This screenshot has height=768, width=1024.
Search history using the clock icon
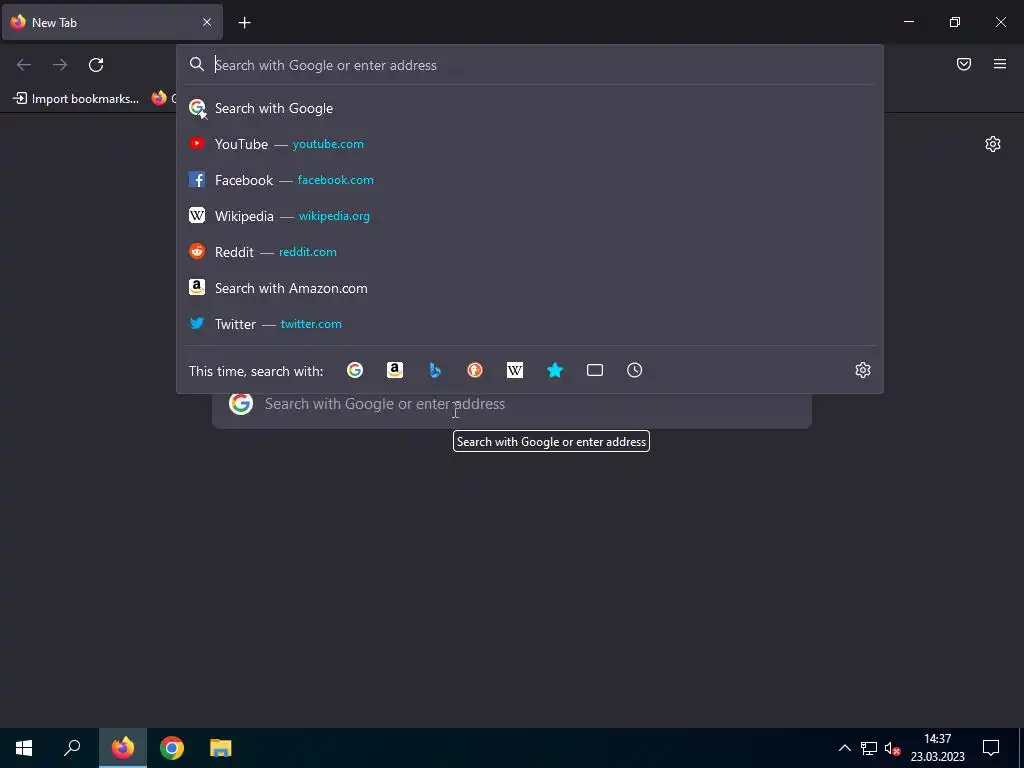(634, 370)
